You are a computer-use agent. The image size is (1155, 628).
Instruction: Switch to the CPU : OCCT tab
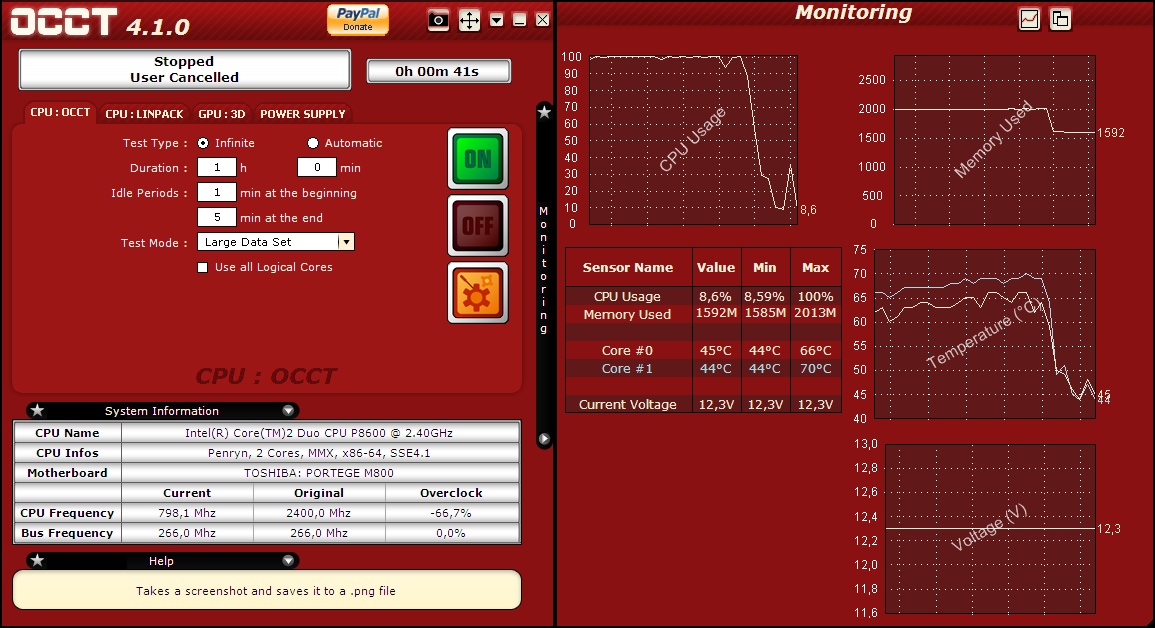60,113
